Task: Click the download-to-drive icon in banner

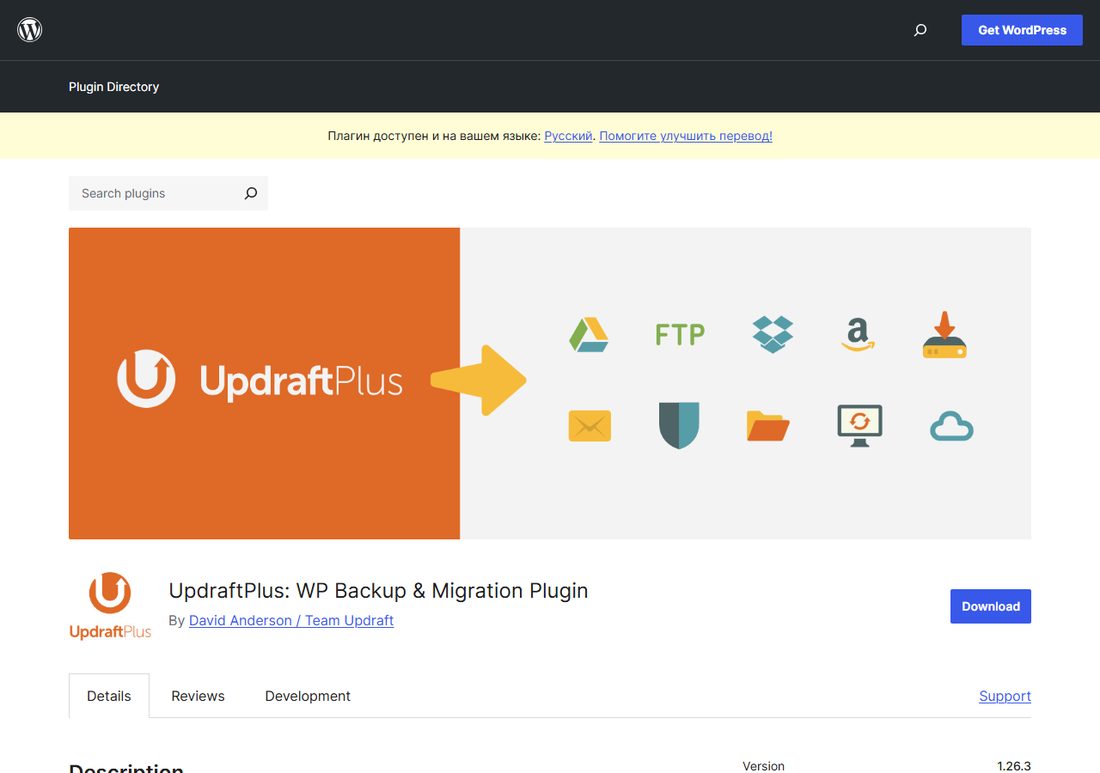Action: coord(944,335)
